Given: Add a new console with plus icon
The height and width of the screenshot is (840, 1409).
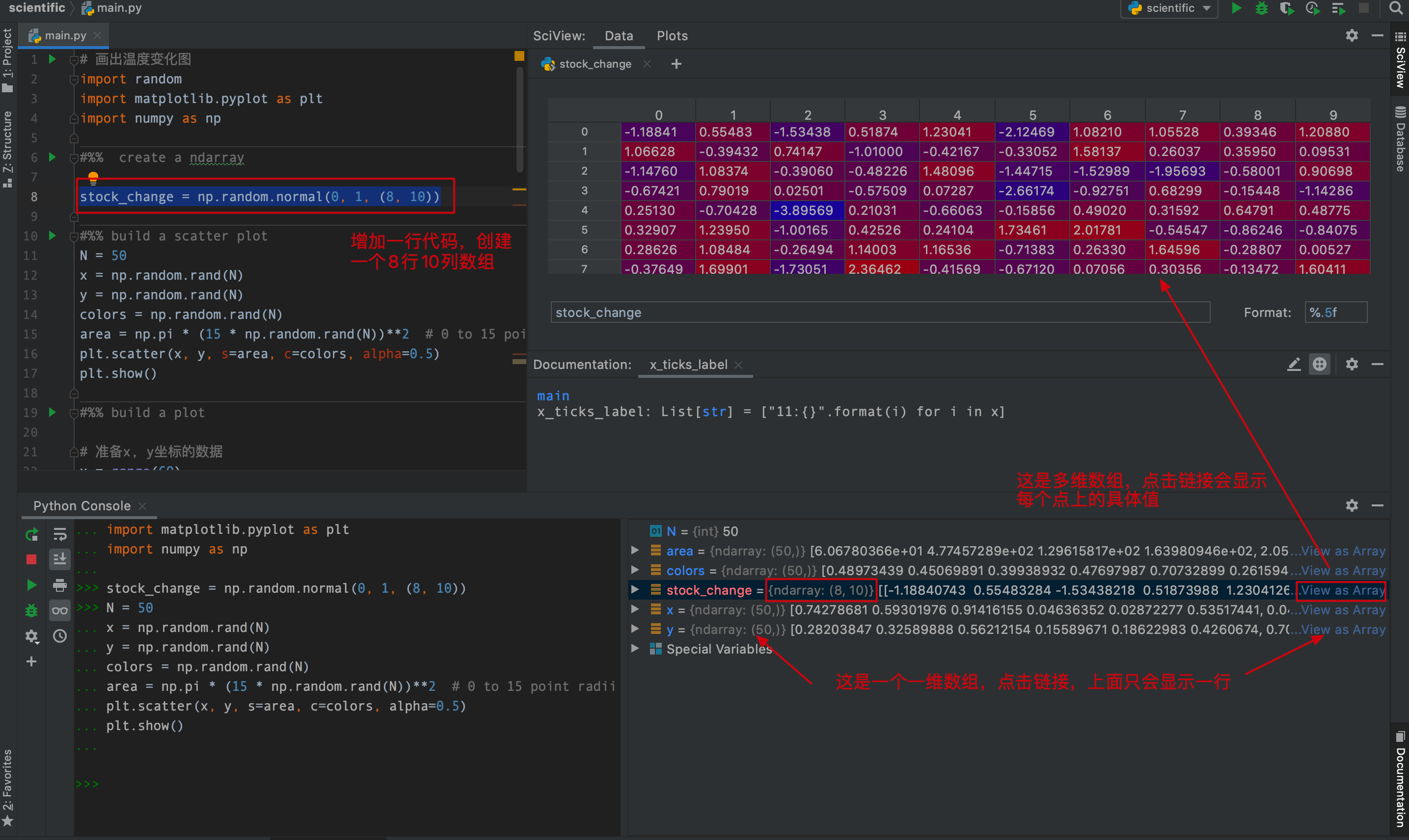Looking at the screenshot, I should 32,661.
